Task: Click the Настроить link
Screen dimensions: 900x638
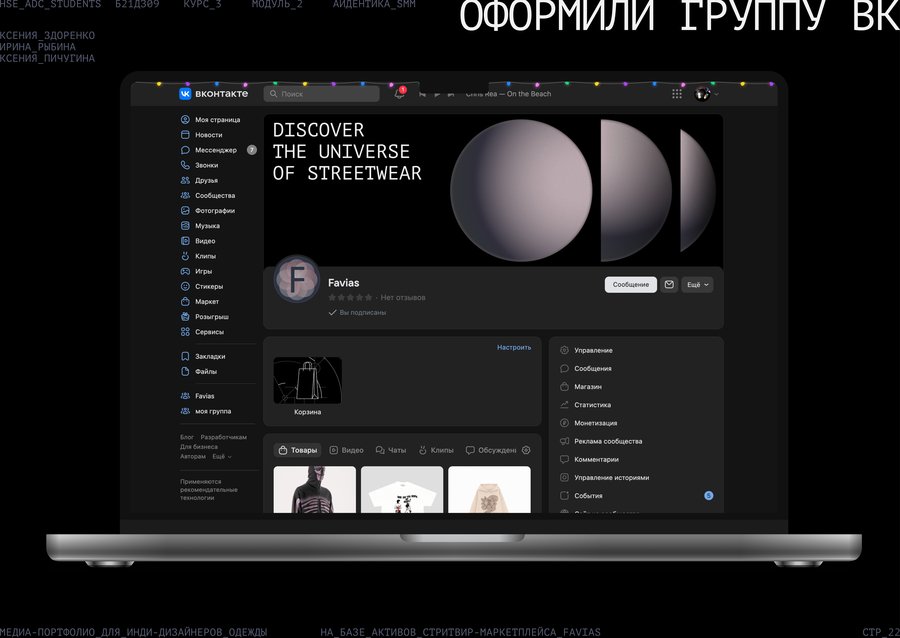Action: (x=514, y=348)
